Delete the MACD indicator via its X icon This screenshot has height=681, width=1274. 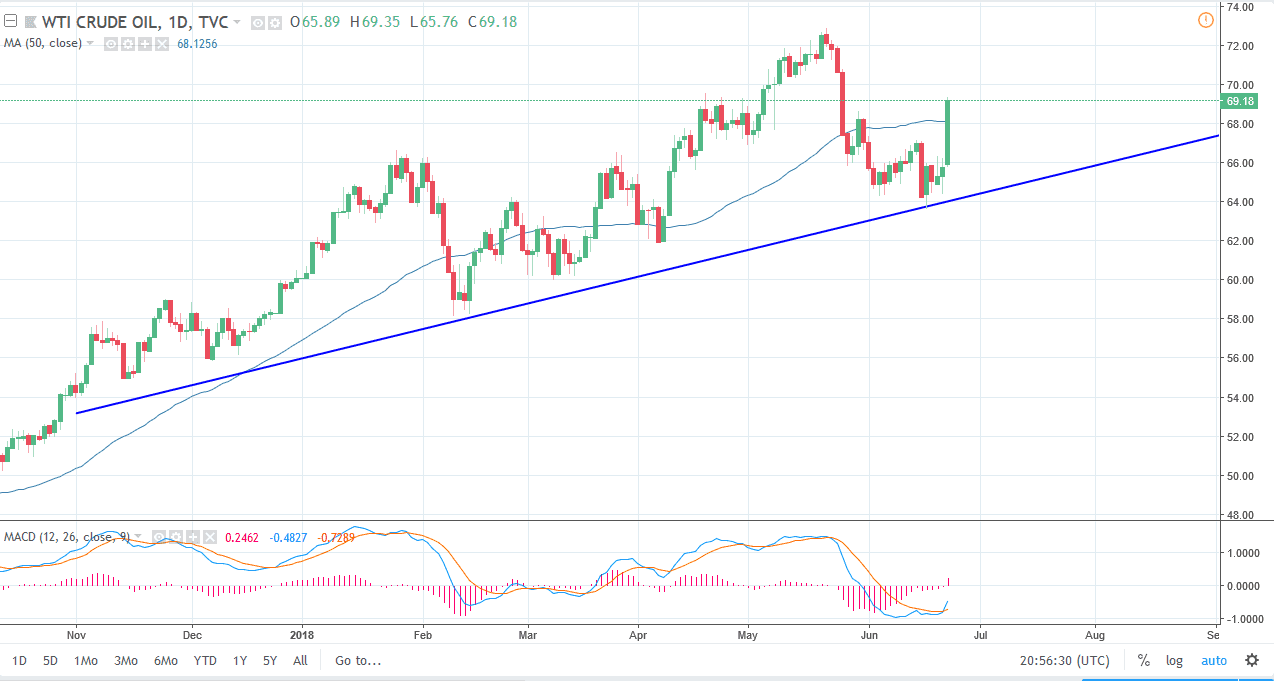pyautogui.click(x=209, y=537)
